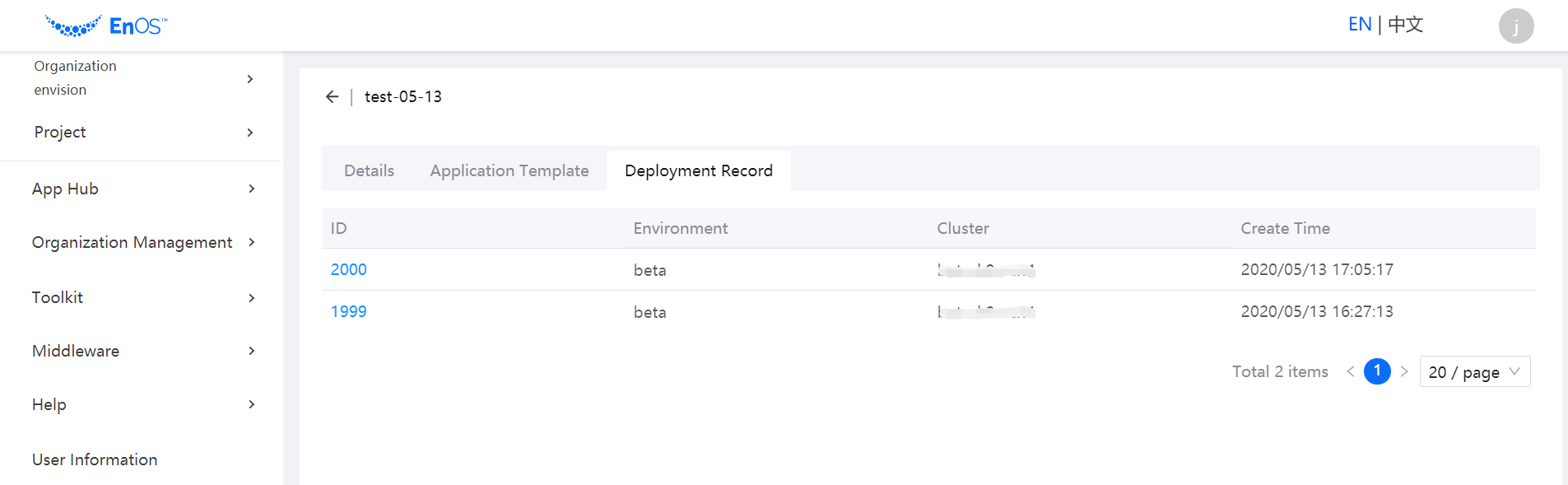This screenshot has width=1568, height=485.
Task: Open User Information in sidebar
Action: point(95,459)
